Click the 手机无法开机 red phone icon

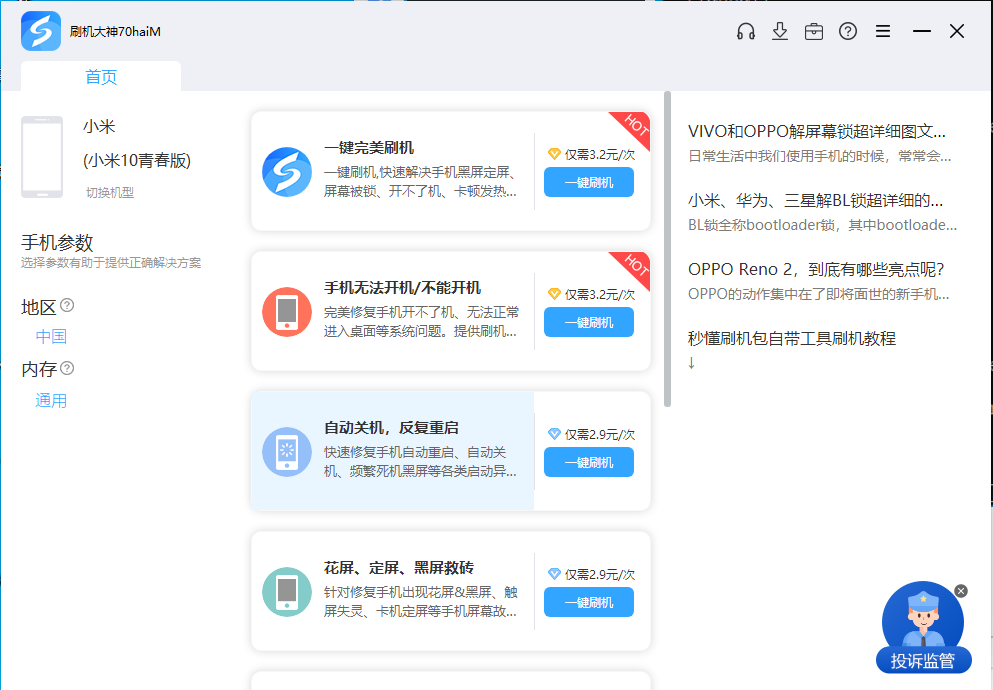(287, 311)
